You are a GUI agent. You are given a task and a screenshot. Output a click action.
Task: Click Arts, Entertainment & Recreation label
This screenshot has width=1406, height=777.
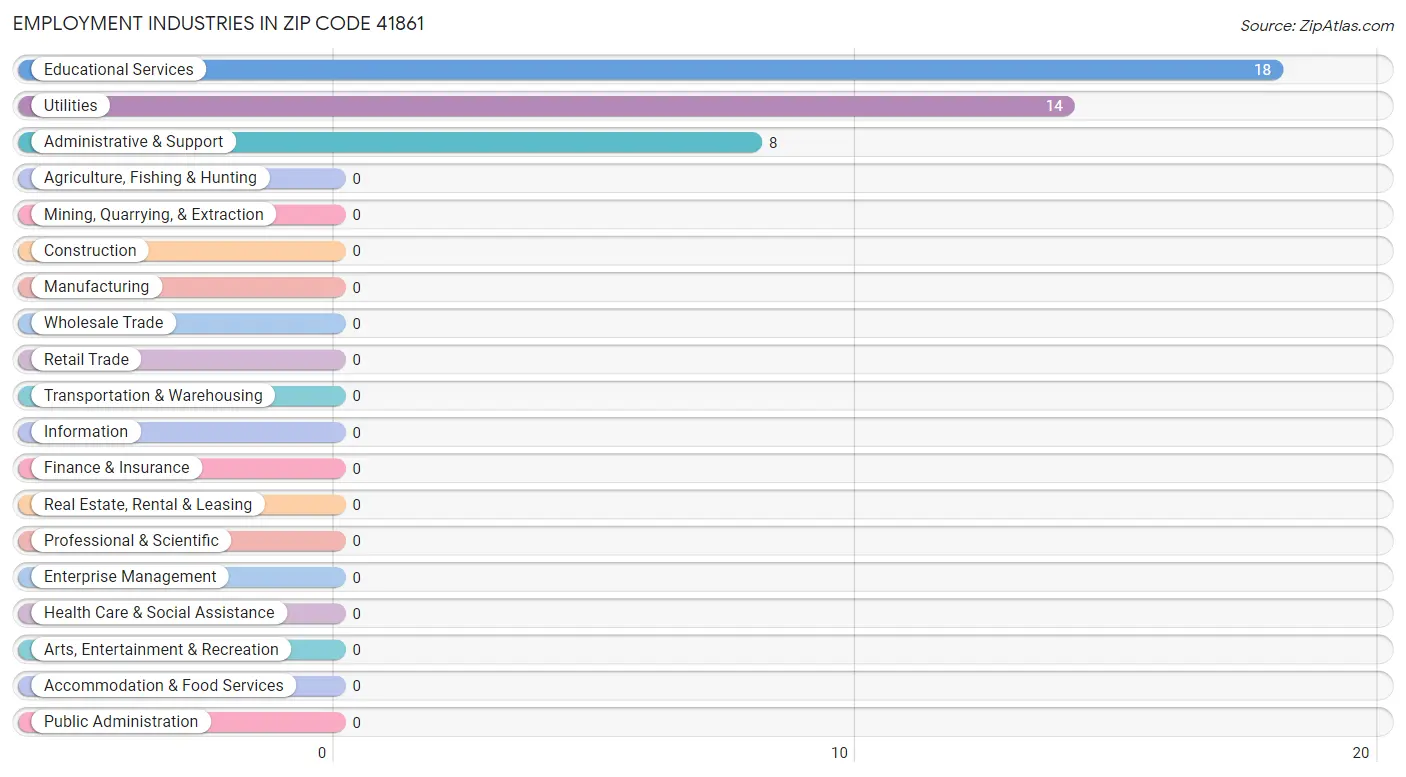(161, 649)
